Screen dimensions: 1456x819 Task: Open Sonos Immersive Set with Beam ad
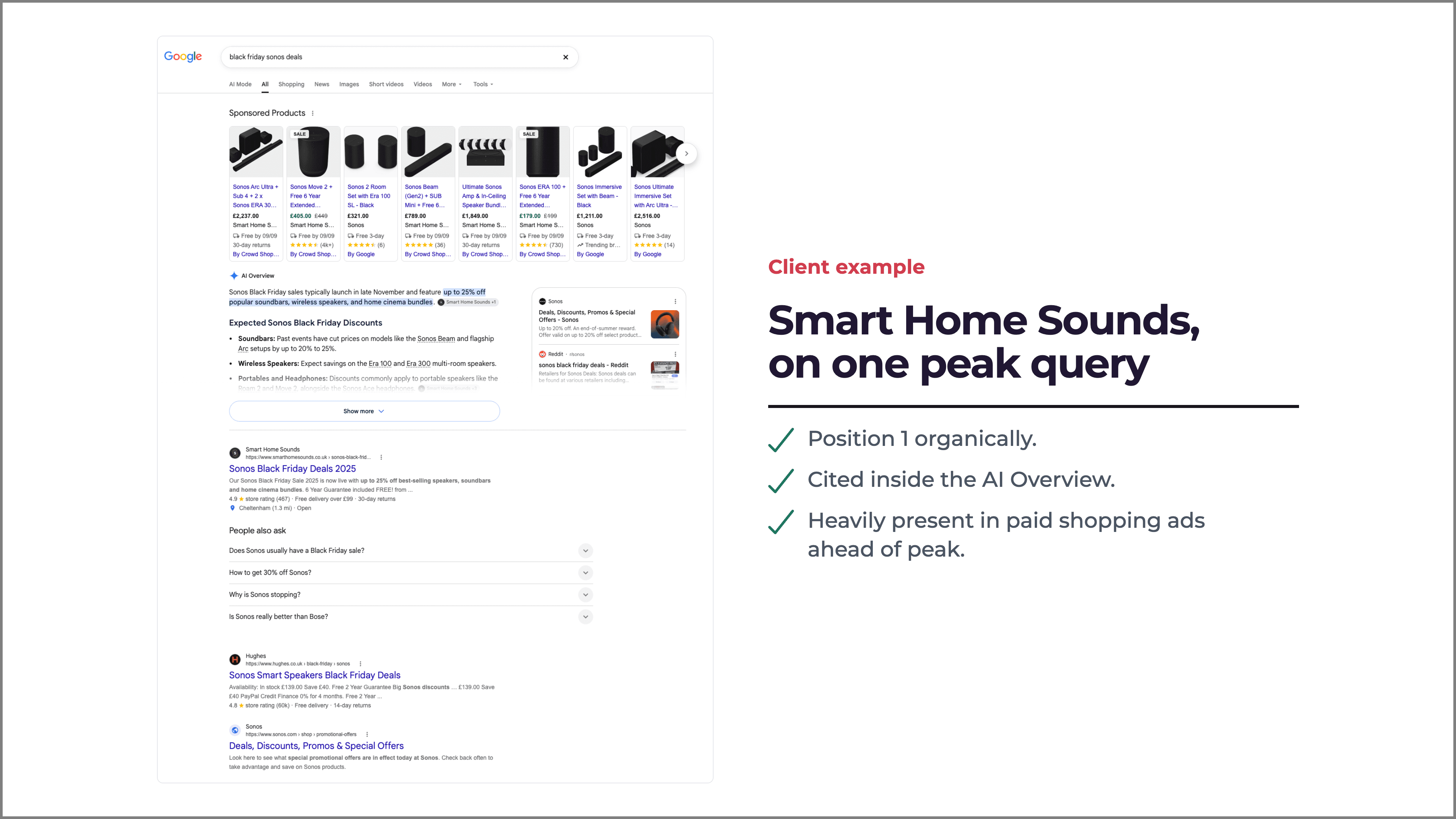click(599, 196)
